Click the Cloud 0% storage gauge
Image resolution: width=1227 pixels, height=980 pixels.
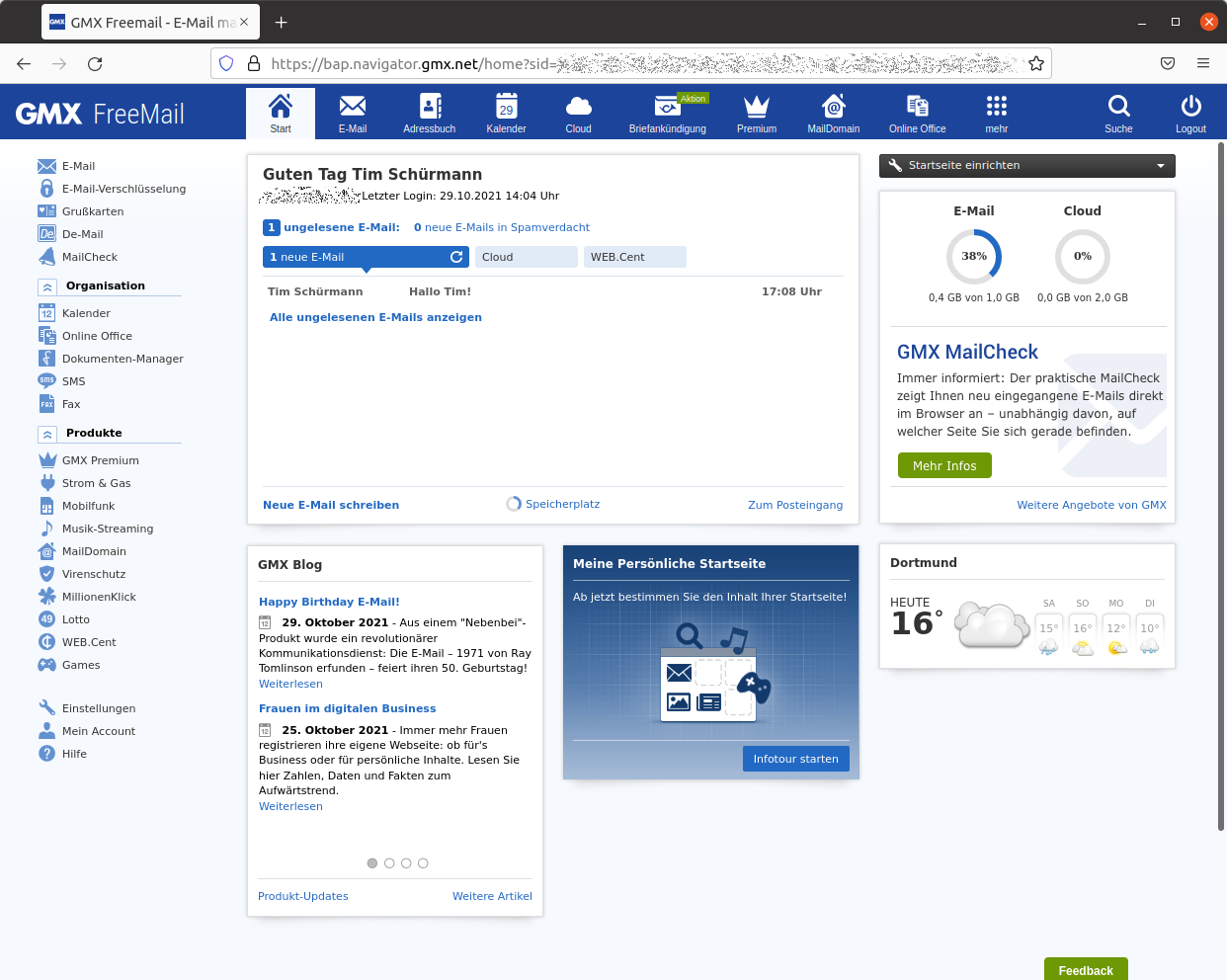pyautogui.click(x=1083, y=257)
